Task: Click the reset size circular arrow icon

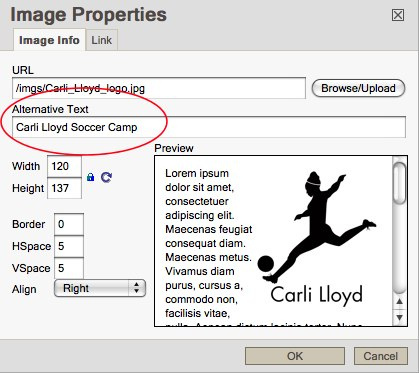Action: [x=106, y=177]
